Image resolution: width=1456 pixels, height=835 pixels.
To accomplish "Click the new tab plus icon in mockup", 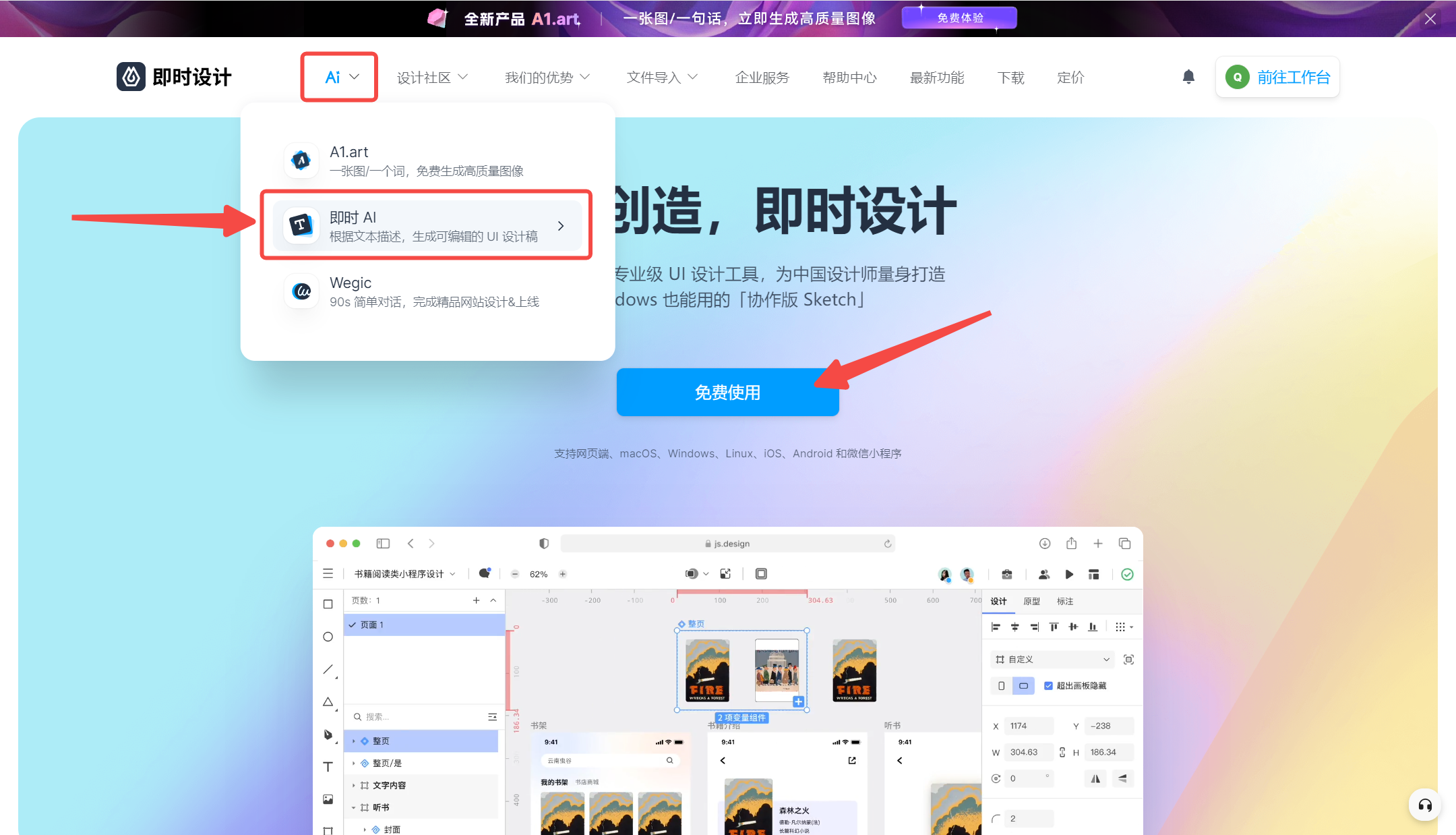I will coord(1098,544).
